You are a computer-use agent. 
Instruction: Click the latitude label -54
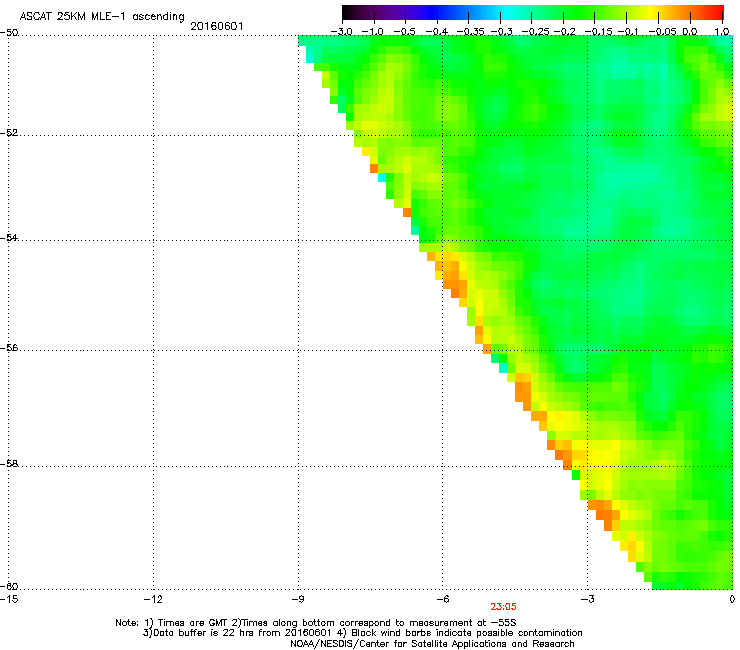coord(9,237)
